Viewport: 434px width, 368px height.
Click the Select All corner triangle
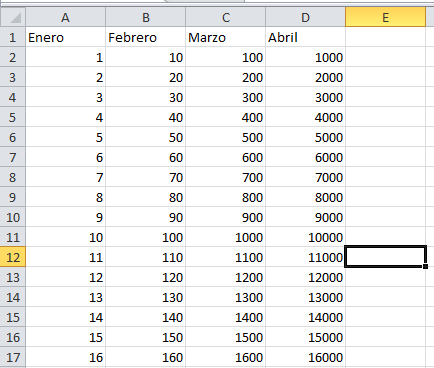[x=13, y=17]
